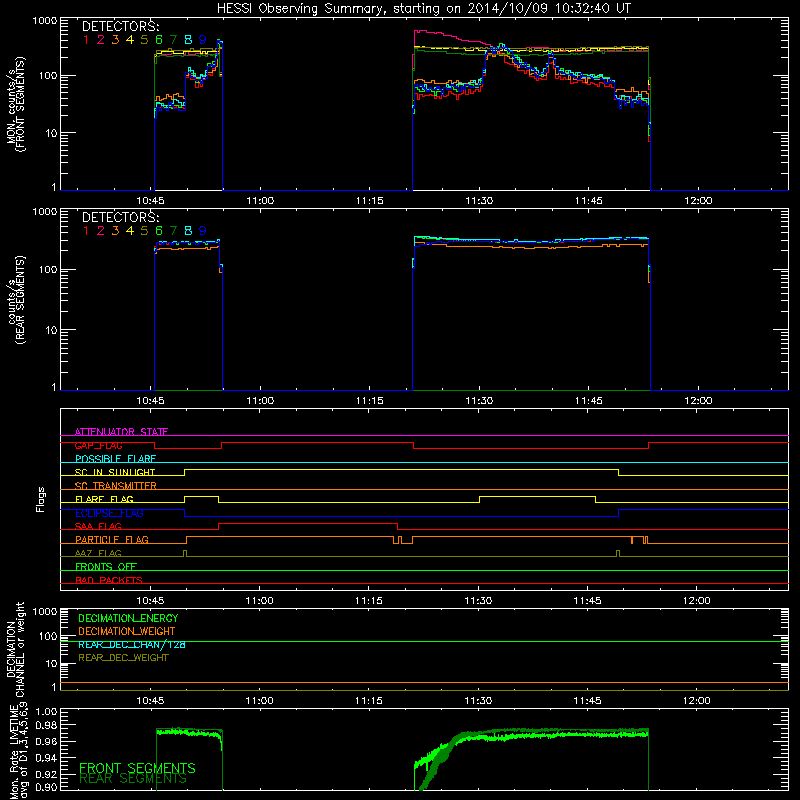800x800 pixels.
Task: Click the DECIMATION CHANNEL or weight axis title
Action: 15,649
